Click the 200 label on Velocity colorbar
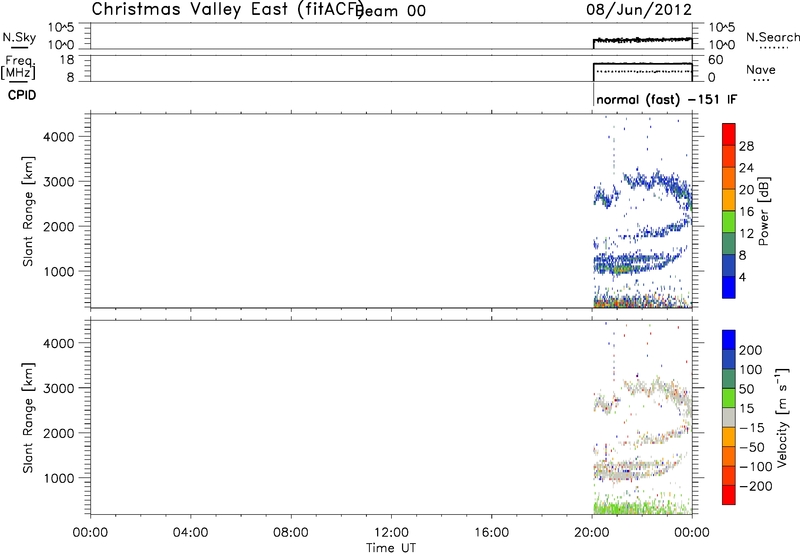This screenshot has height=554, width=800. (x=751, y=350)
